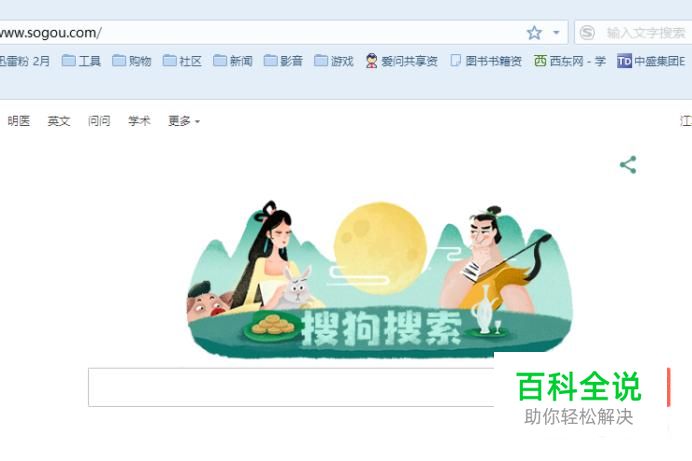
Task: Click the 搜狗搜索 mid-autumn doodle image
Action: pos(380,279)
